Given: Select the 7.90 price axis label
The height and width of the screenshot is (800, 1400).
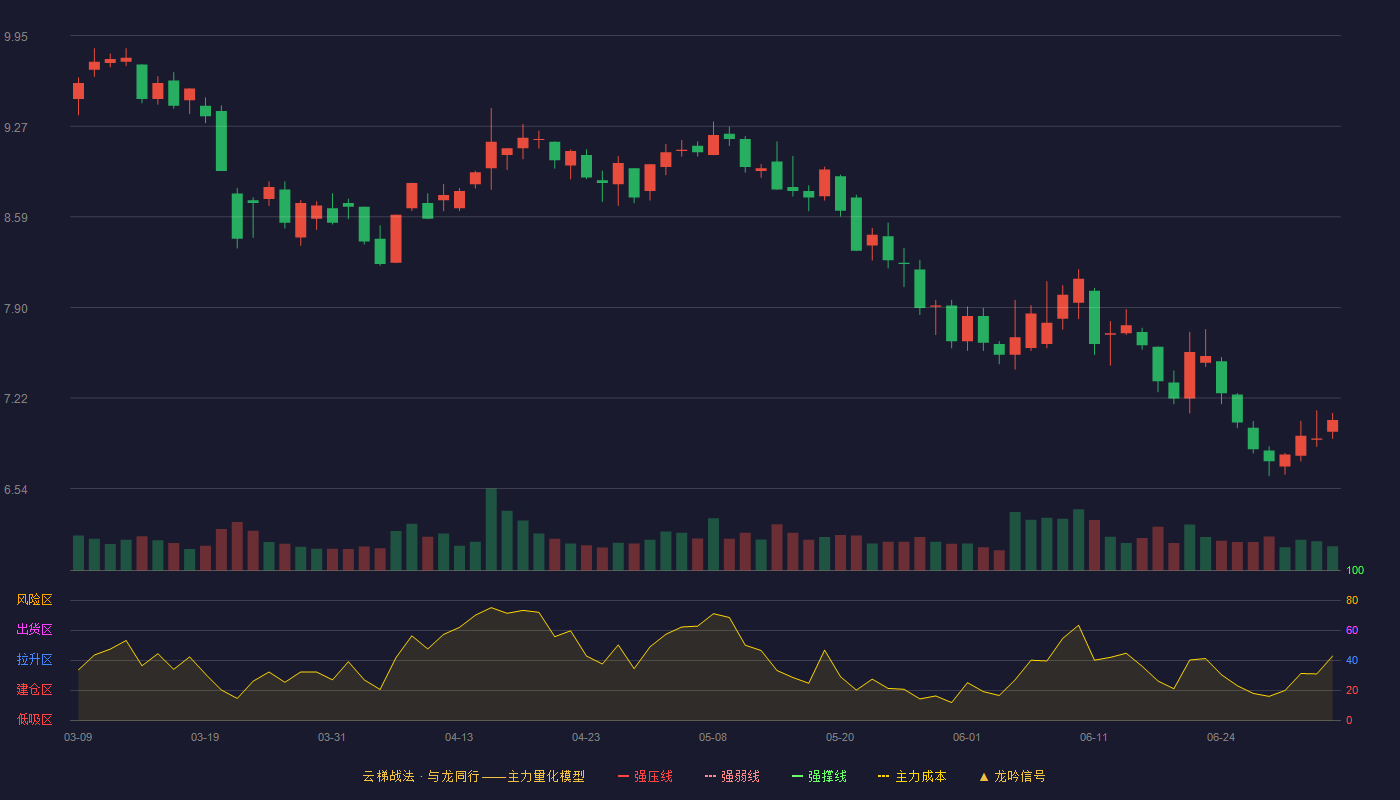Looking at the screenshot, I should (x=16, y=309).
